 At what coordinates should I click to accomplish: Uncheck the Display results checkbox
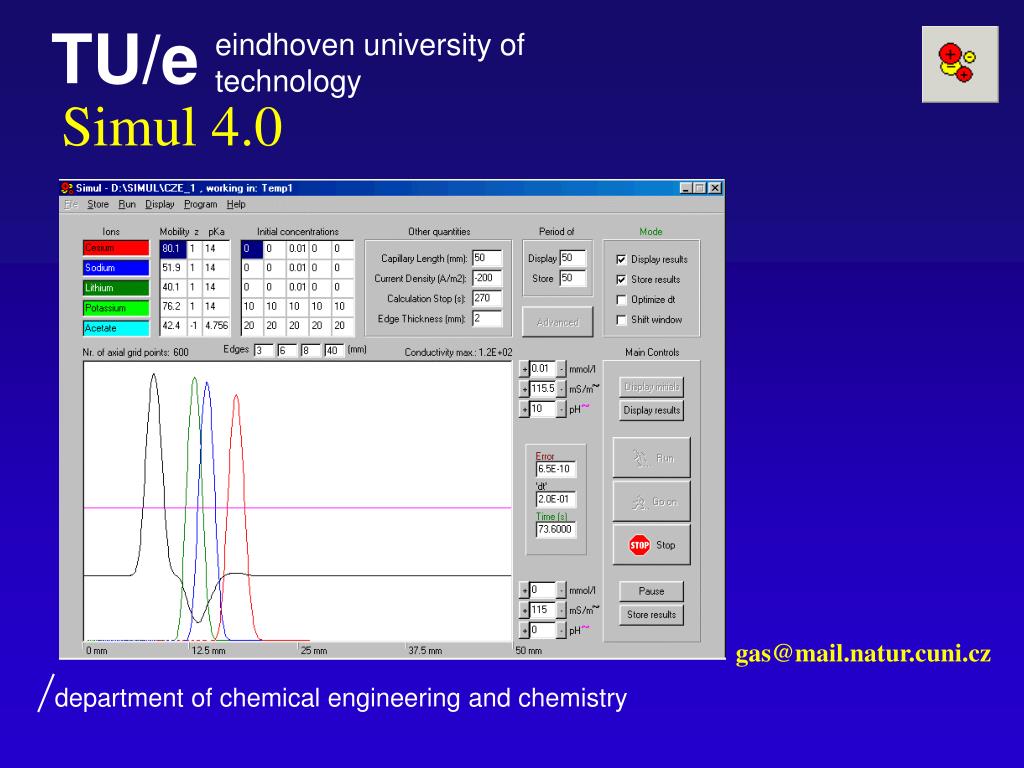pos(621,259)
